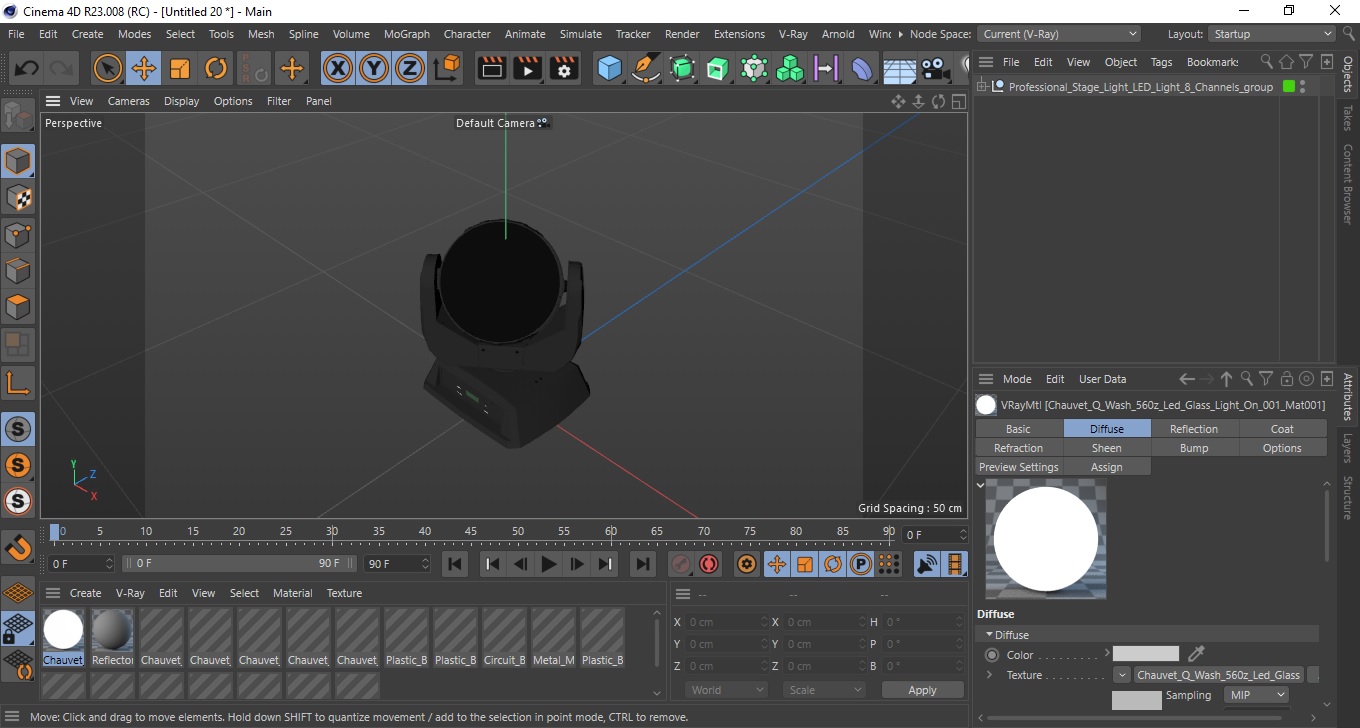This screenshot has width=1360, height=728.
Task: Step to the next frame
Action: tap(577, 564)
